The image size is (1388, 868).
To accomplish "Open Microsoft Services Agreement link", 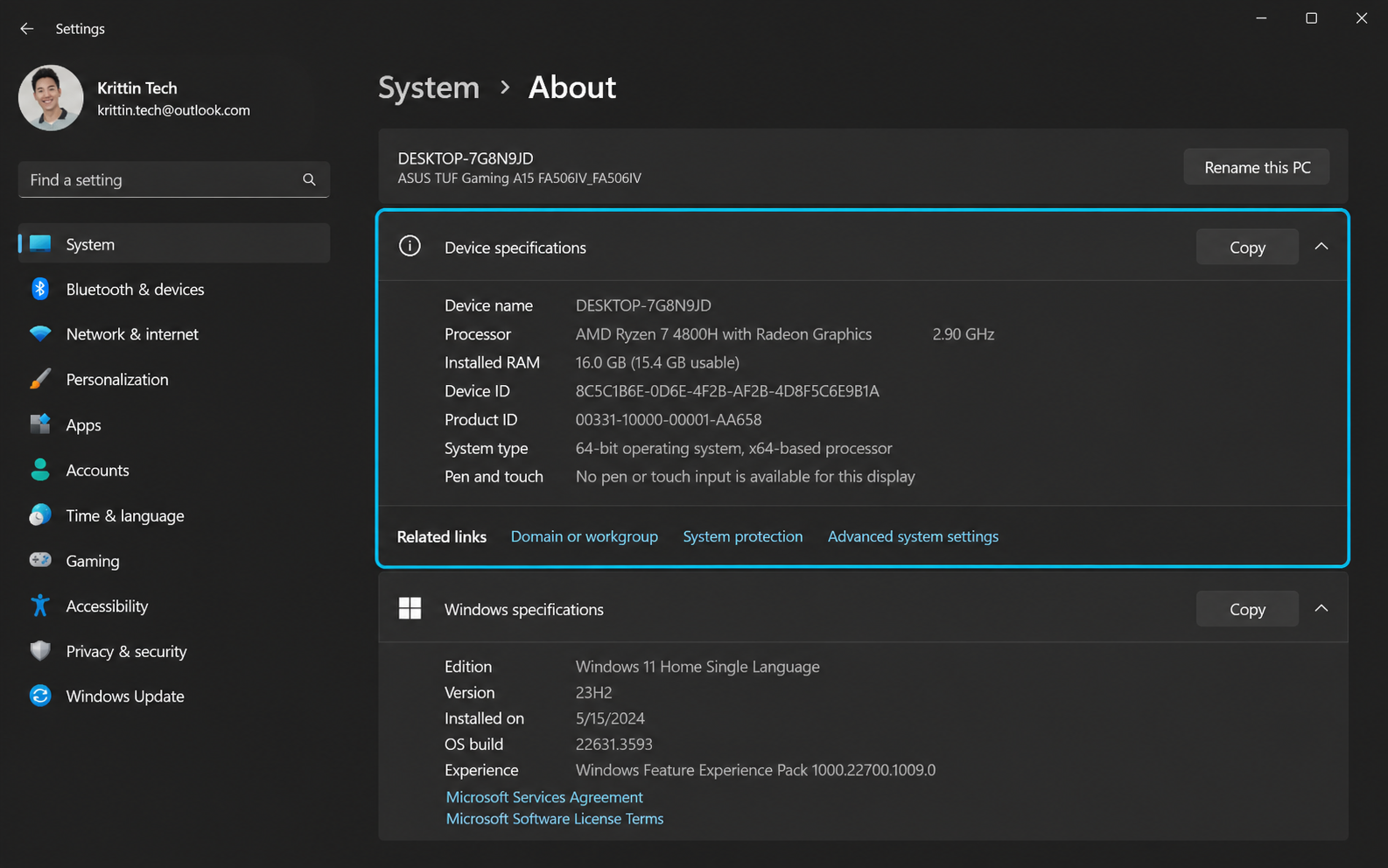I will [x=544, y=797].
